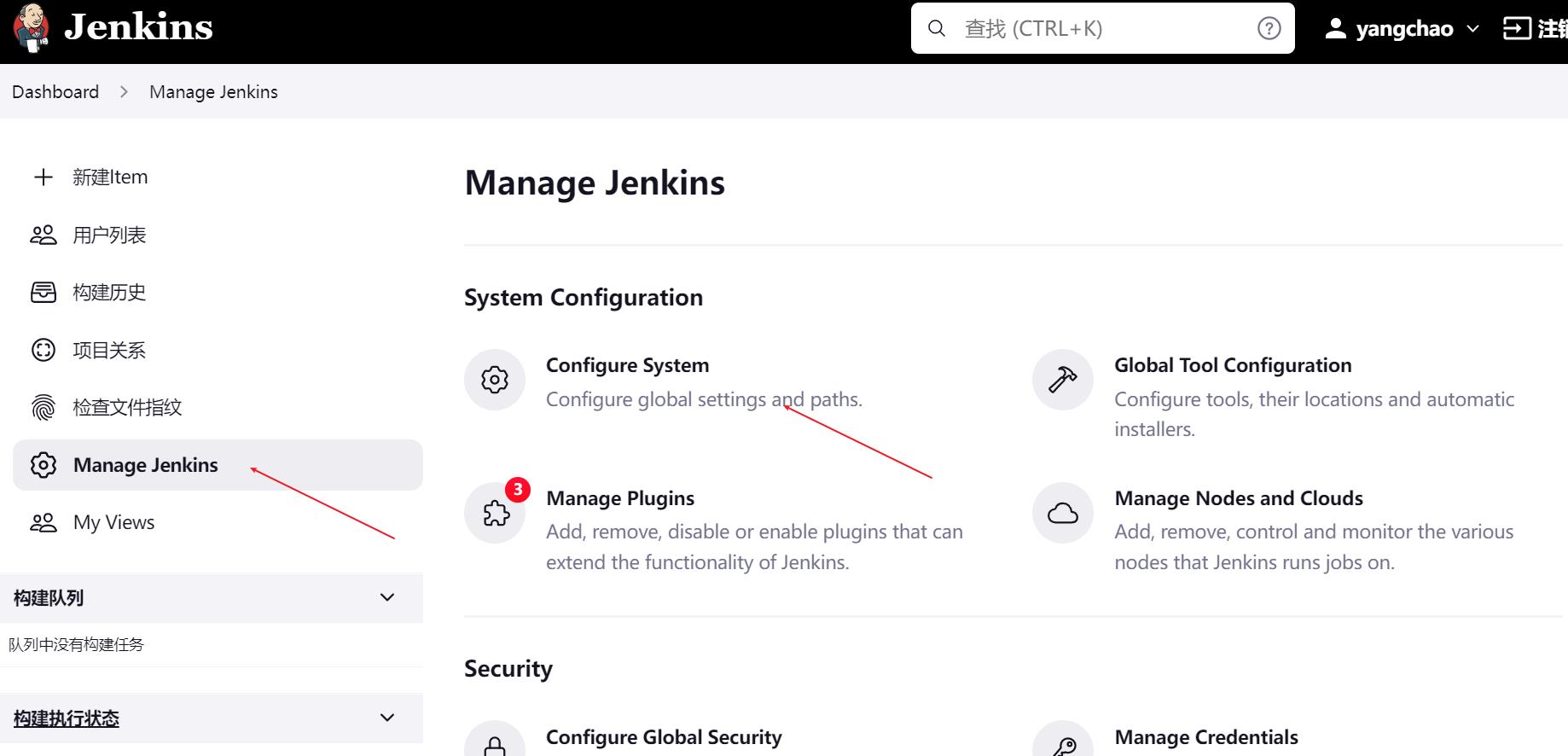Click the red 3 plugin updates badge

518,490
